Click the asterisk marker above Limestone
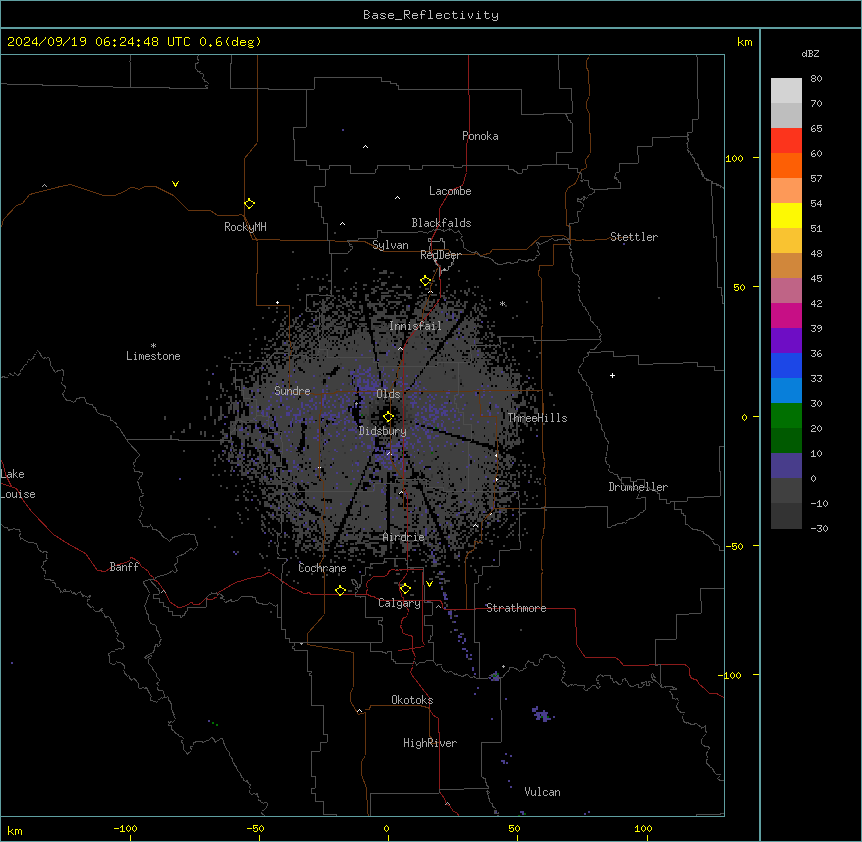This screenshot has width=862, height=842. 153,346
